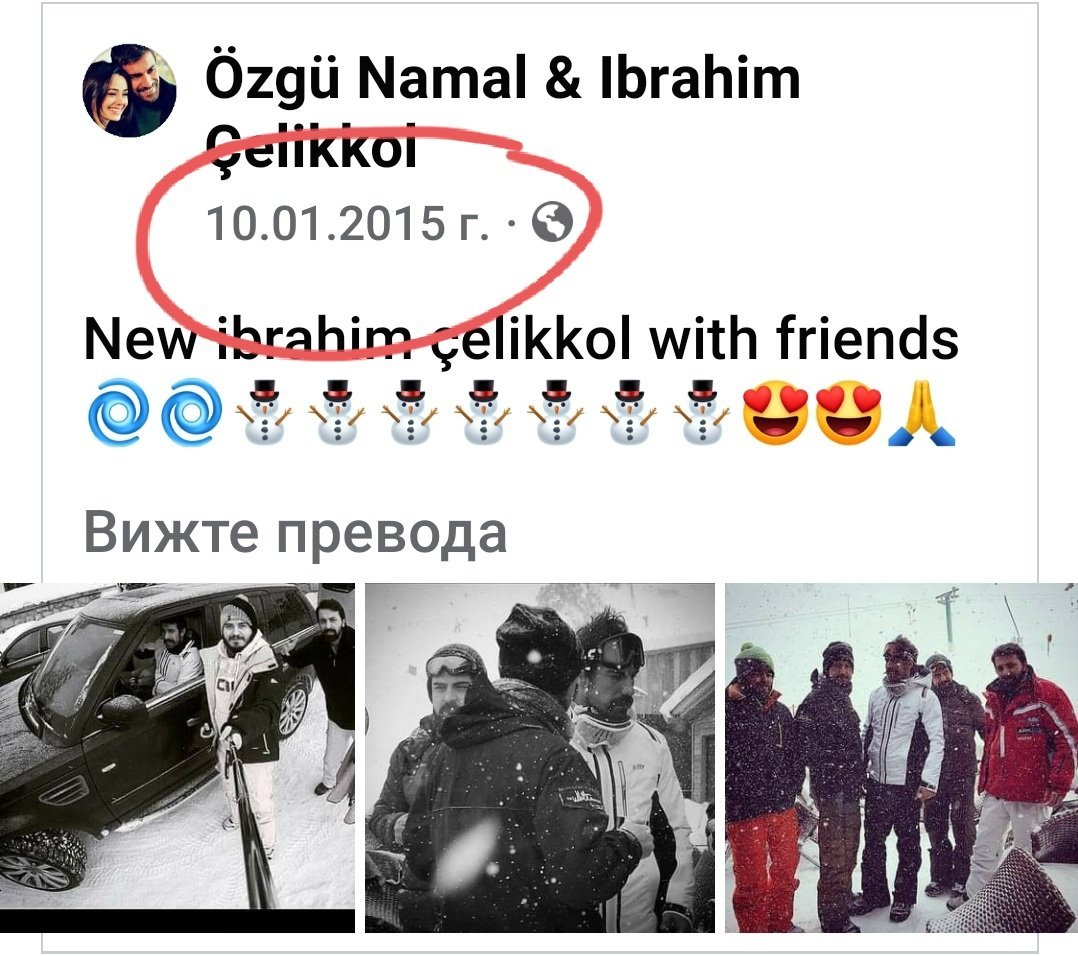This screenshot has height=956, width=1078.
Task: Click the folded hands emoji
Action: click(921, 412)
